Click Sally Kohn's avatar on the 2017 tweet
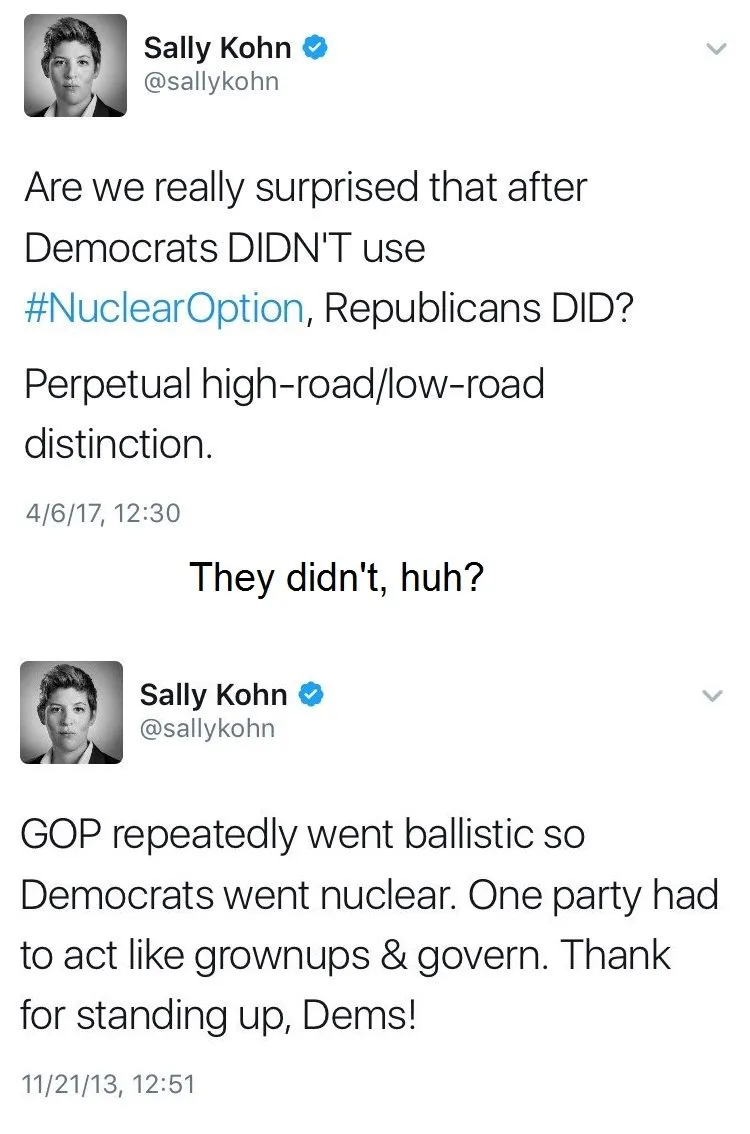The width and height of the screenshot is (750, 1134). click(76, 66)
